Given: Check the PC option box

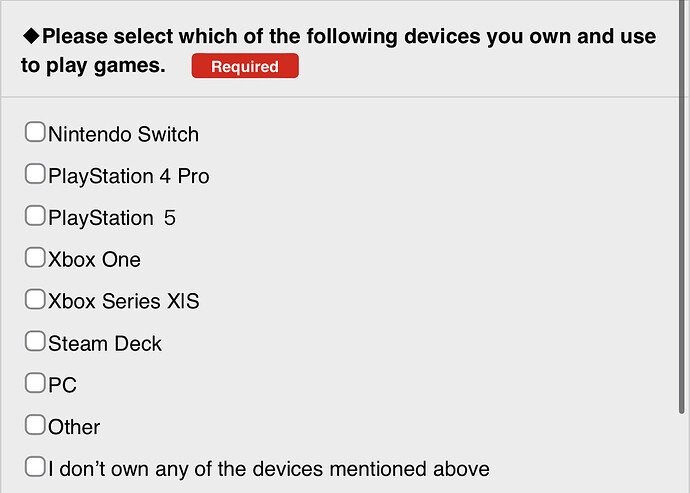Looking at the screenshot, I should tap(35, 383).
